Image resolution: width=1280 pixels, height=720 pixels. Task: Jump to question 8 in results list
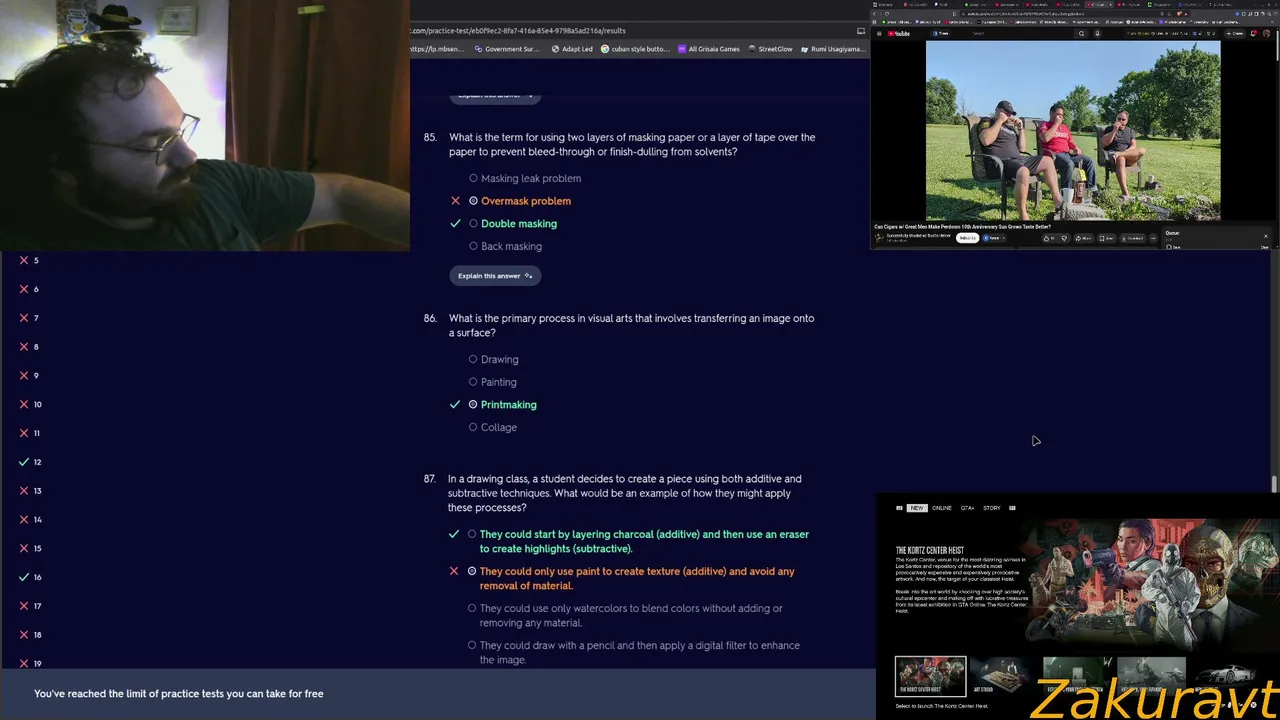(30, 347)
